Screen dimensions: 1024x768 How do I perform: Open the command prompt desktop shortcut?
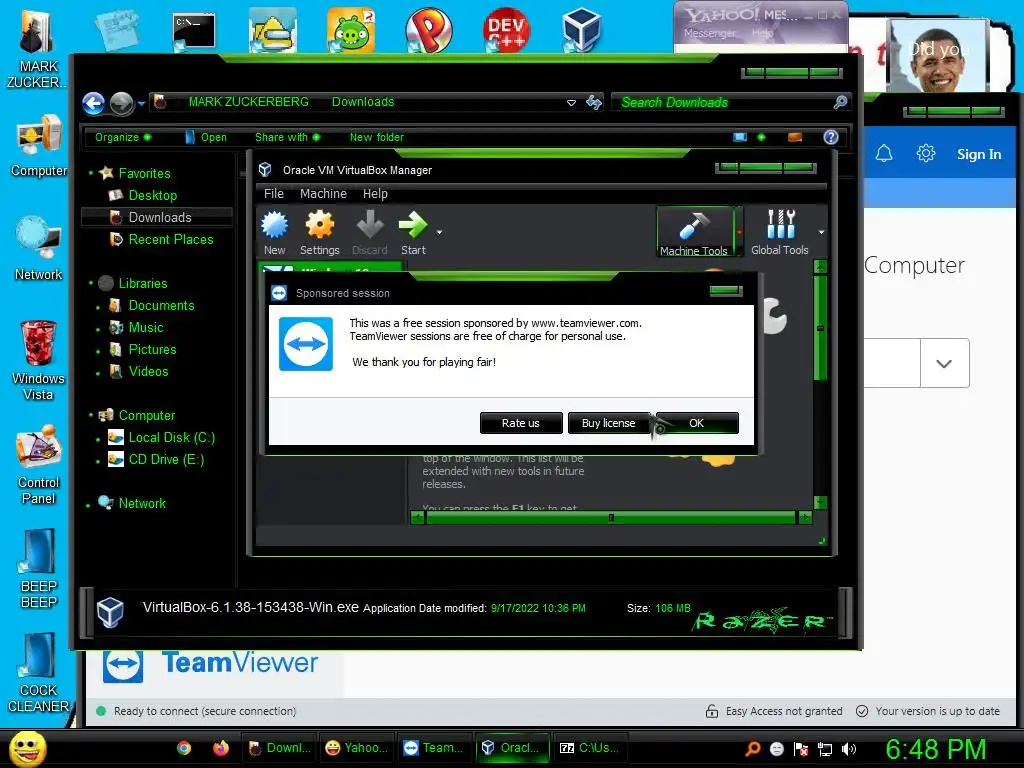[x=194, y=31]
